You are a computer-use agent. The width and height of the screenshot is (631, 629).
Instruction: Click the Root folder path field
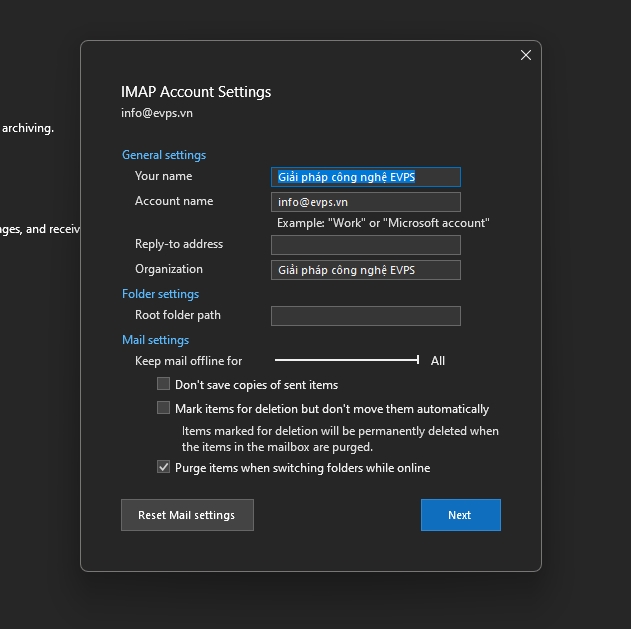365,316
